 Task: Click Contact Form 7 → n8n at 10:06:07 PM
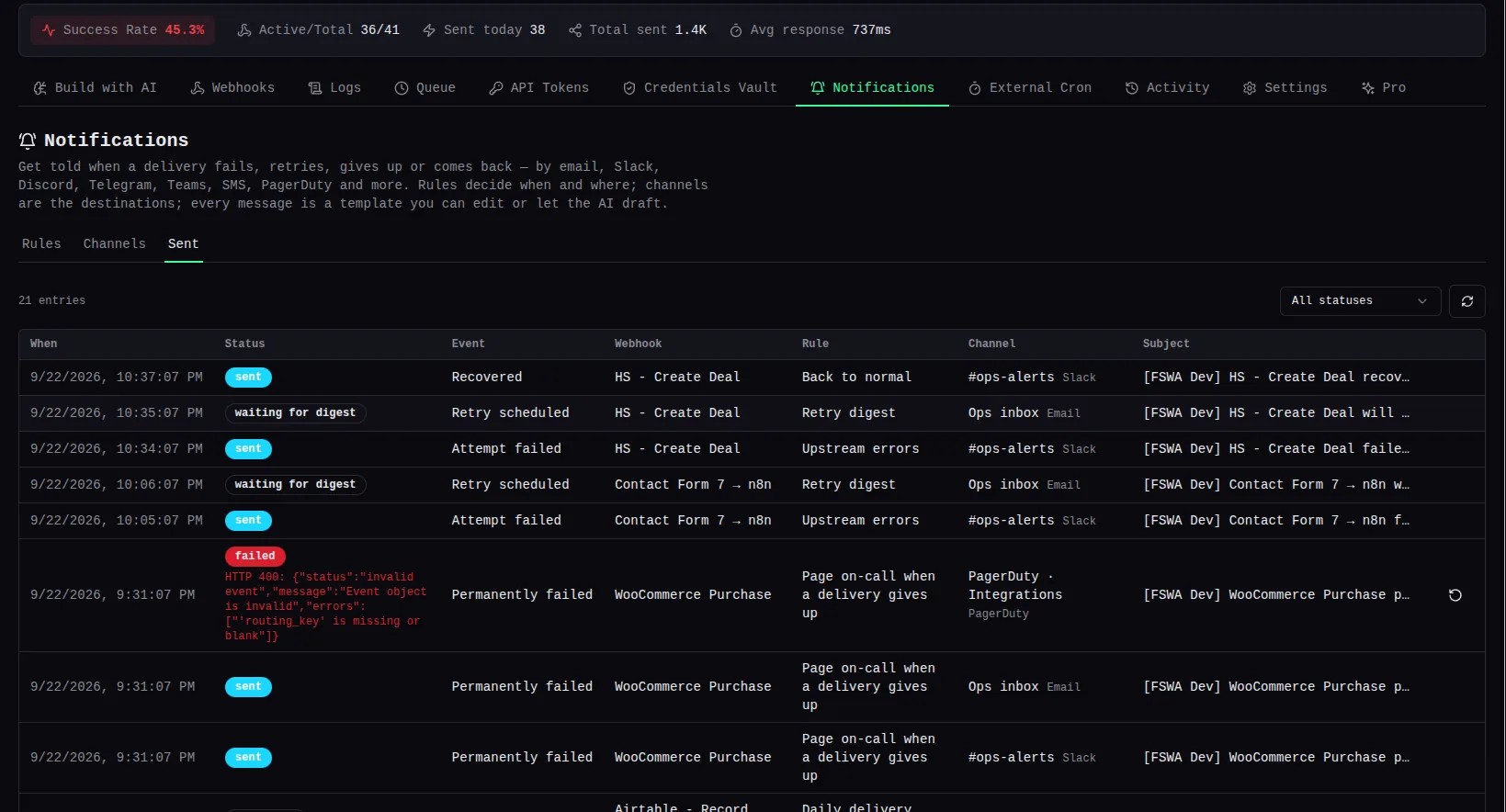pos(693,485)
